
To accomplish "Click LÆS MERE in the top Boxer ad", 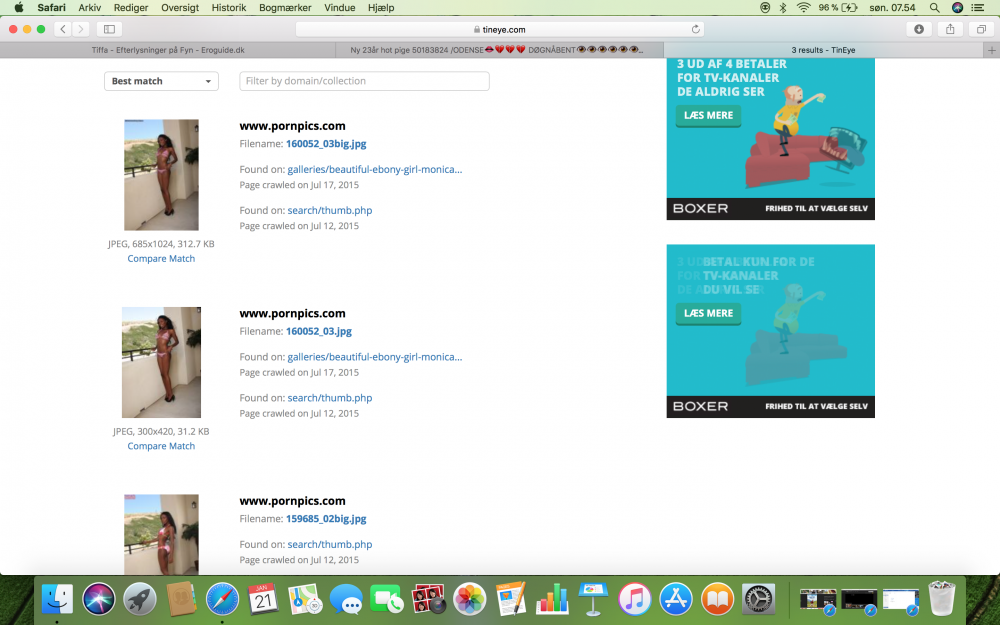I will [x=708, y=115].
